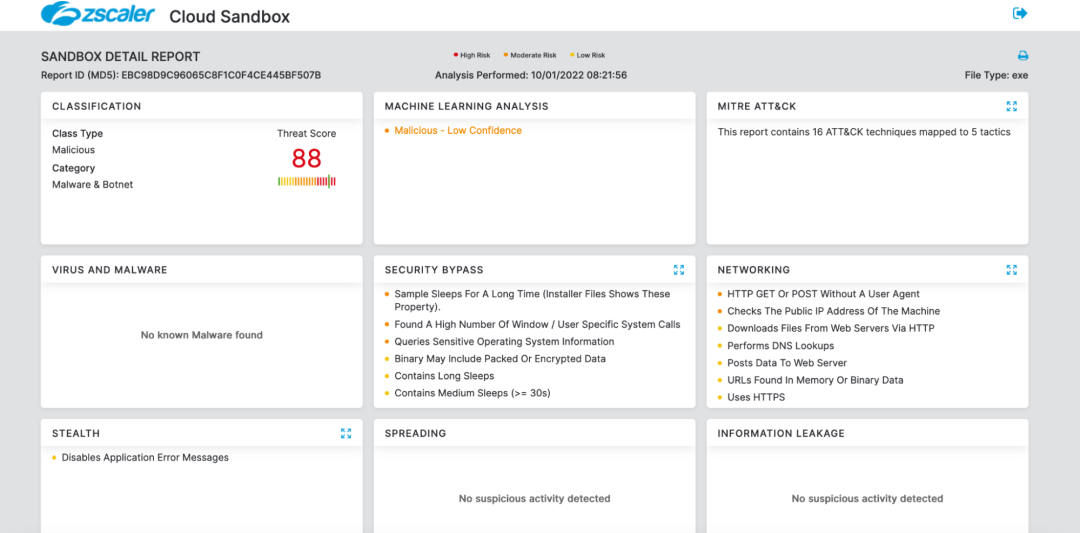Click the threat score color bar
The height and width of the screenshot is (533, 1080).
click(306, 181)
